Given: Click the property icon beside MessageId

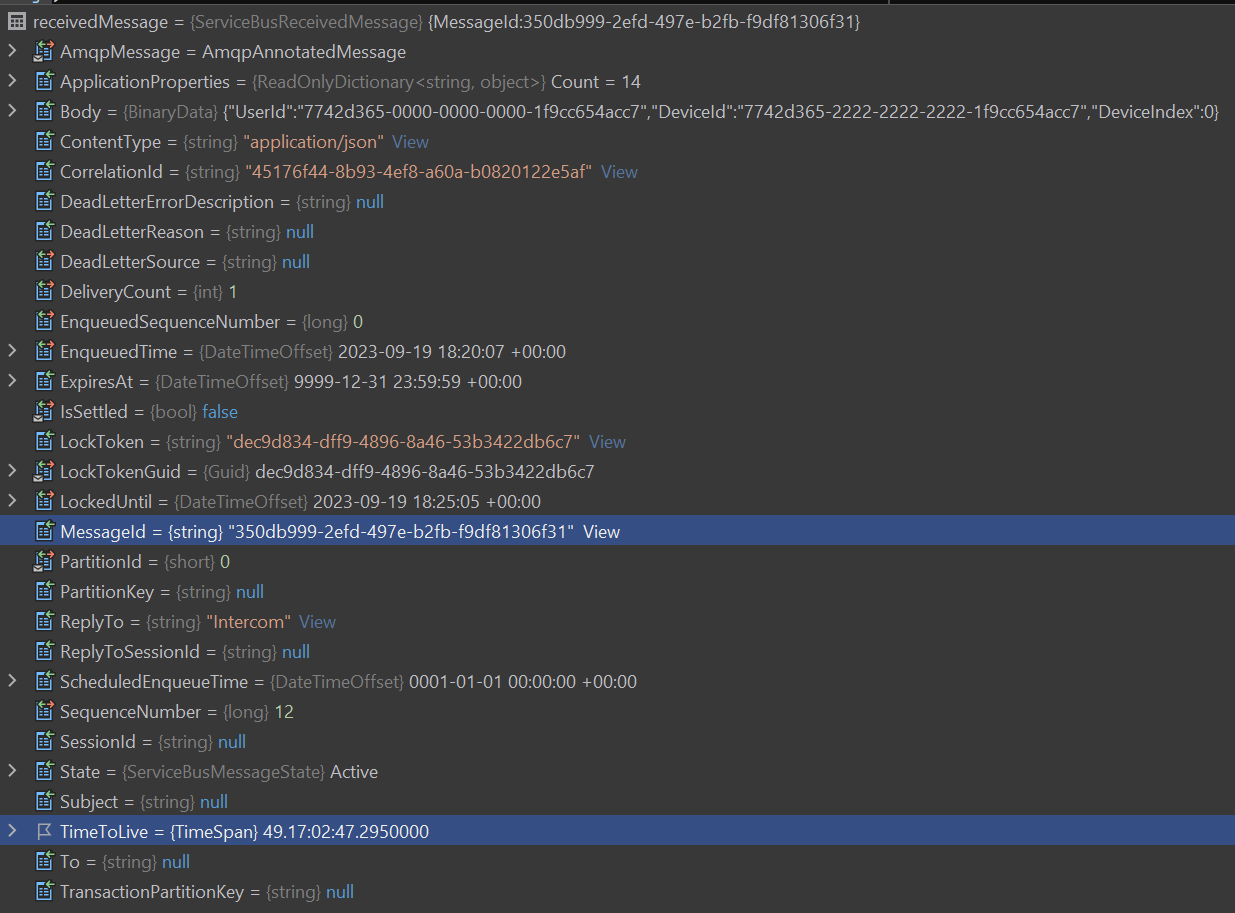Looking at the screenshot, I should (x=45, y=531).
